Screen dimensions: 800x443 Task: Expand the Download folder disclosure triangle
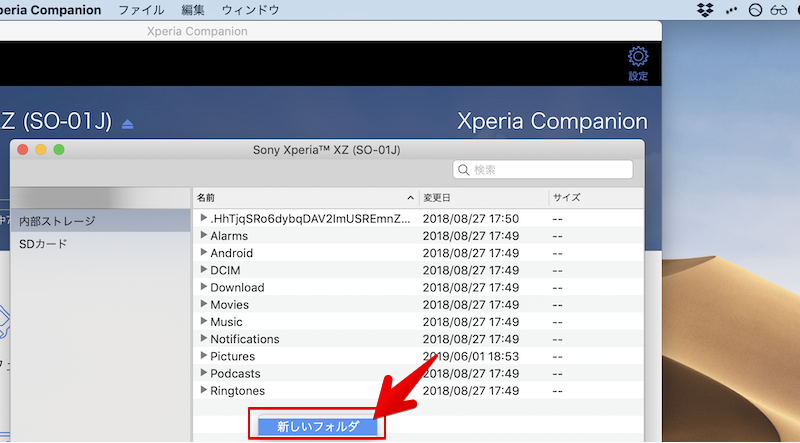(x=203, y=287)
